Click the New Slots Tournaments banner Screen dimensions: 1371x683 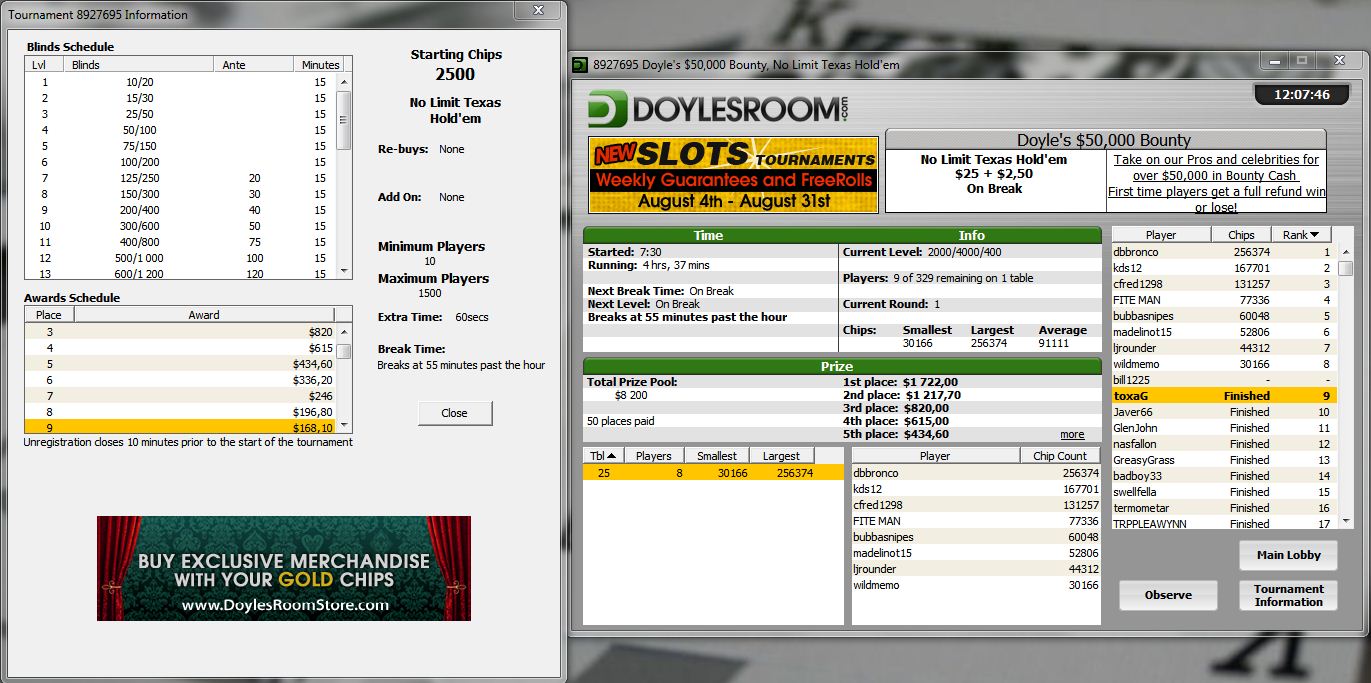pos(734,175)
